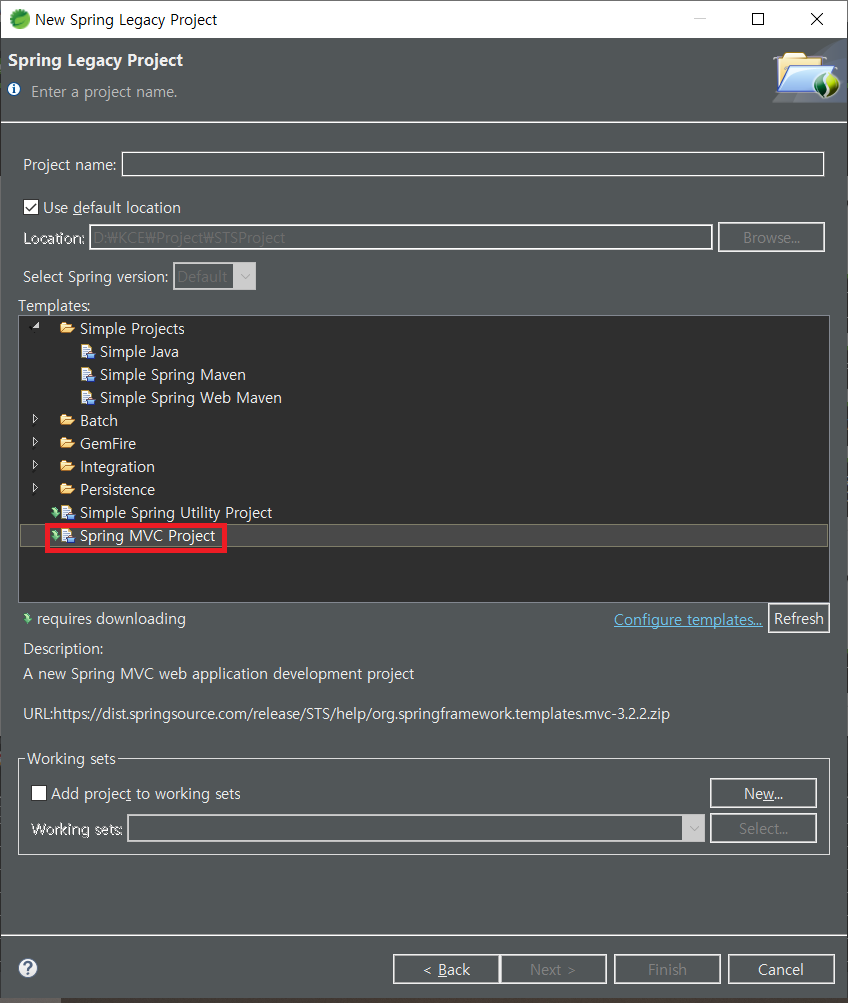This screenshot has width=848, height=1003.
Task: Open the help question mark icon
Action: pyautogui.click(x=28, y=968)
